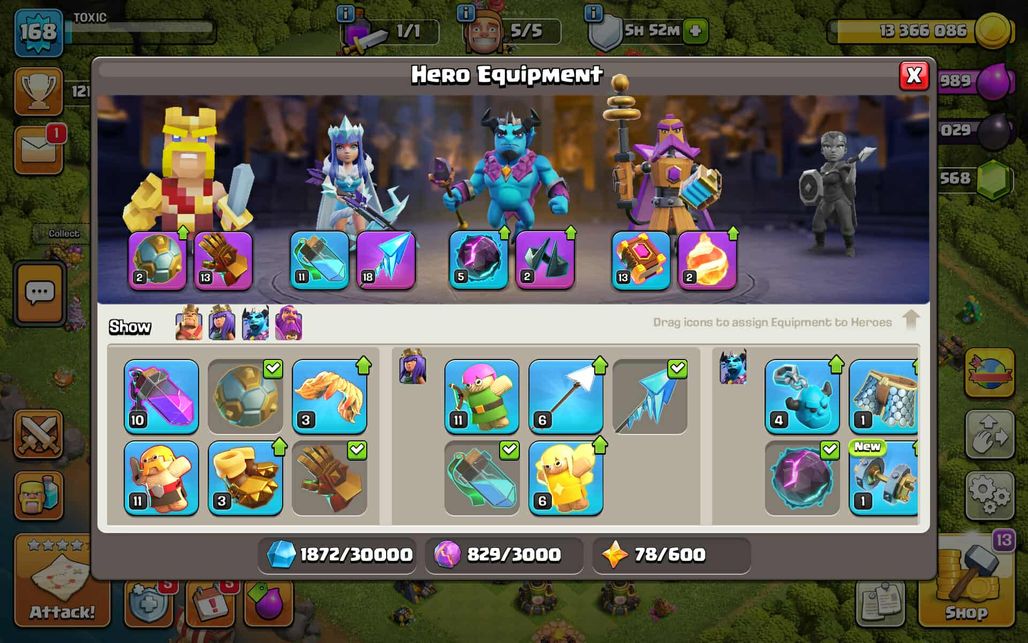
Task: Select the equipment marked New
Action: 884,477
